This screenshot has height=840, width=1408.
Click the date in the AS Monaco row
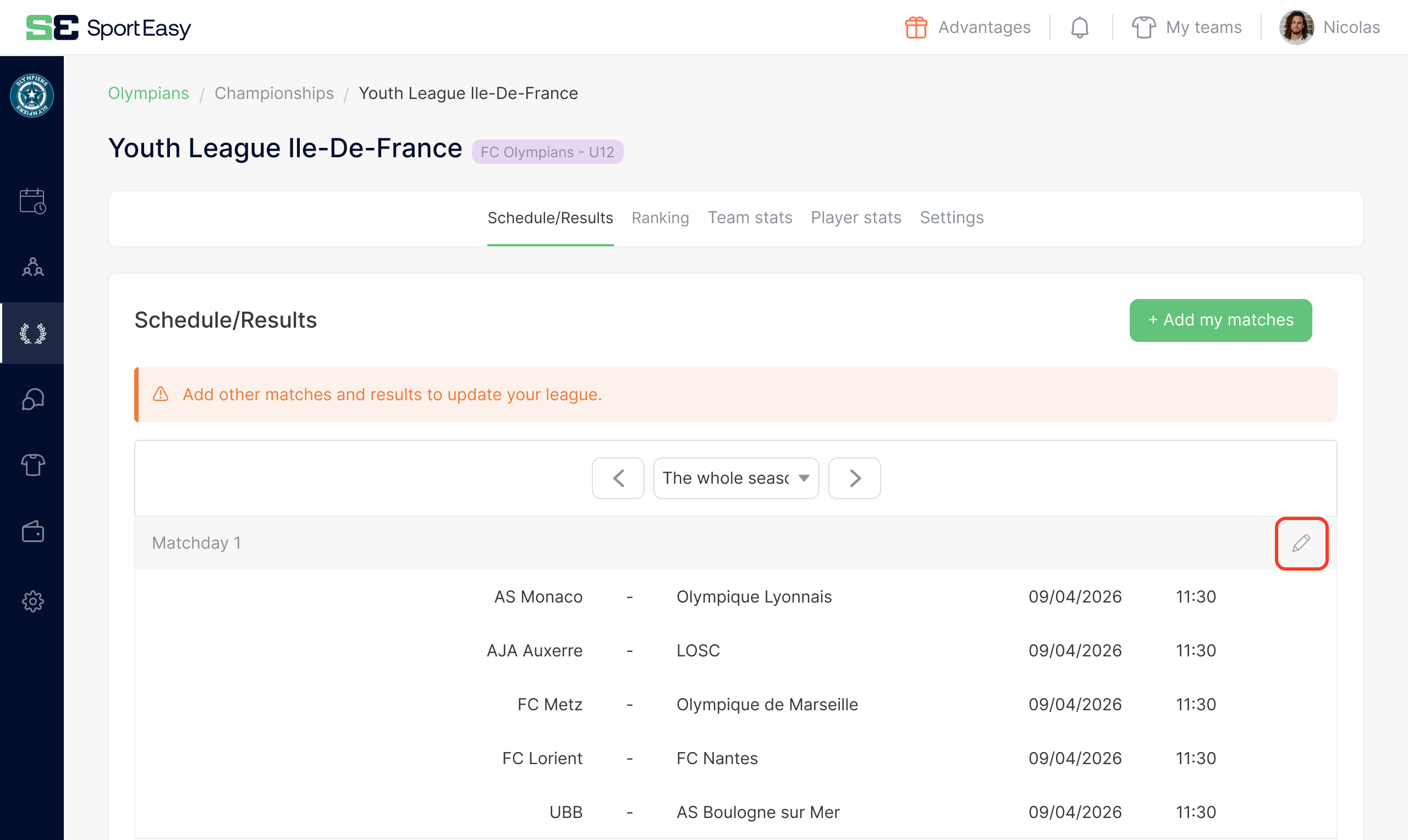click(1075, 597)
